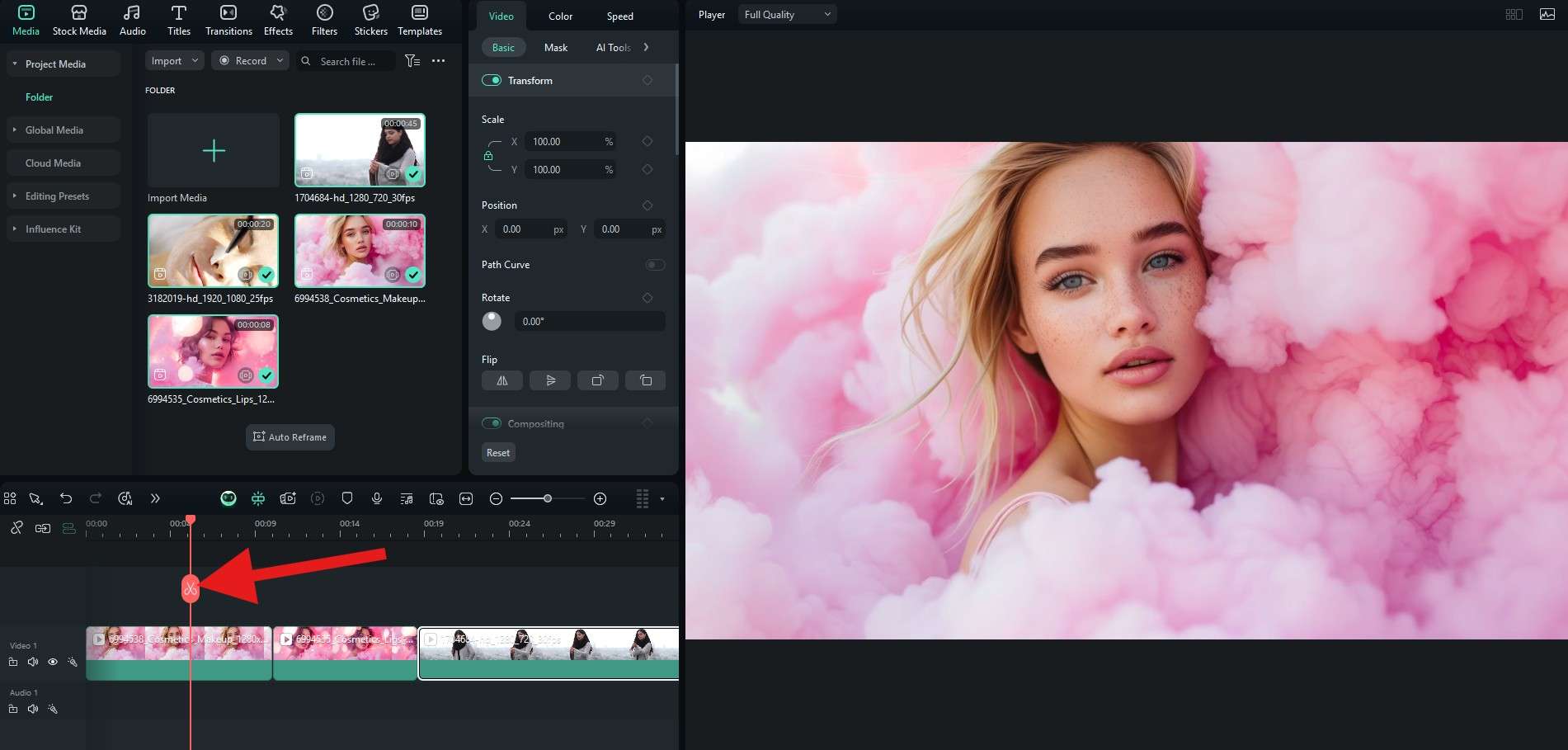Redo the last undone action
The image size is (1568, 750).
point(96,498)
